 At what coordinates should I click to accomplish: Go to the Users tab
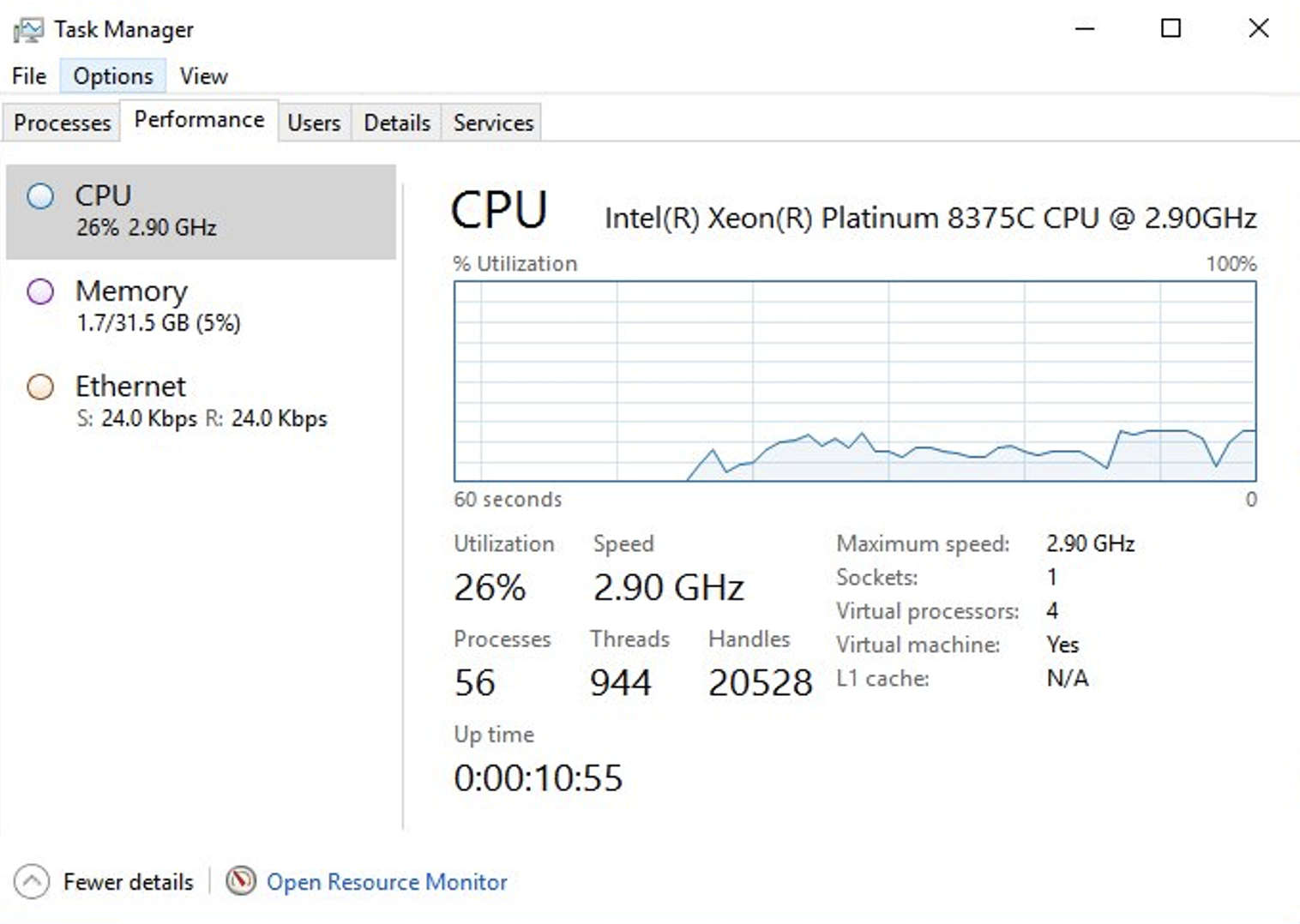pyautogui.click(x=314, y=123)
